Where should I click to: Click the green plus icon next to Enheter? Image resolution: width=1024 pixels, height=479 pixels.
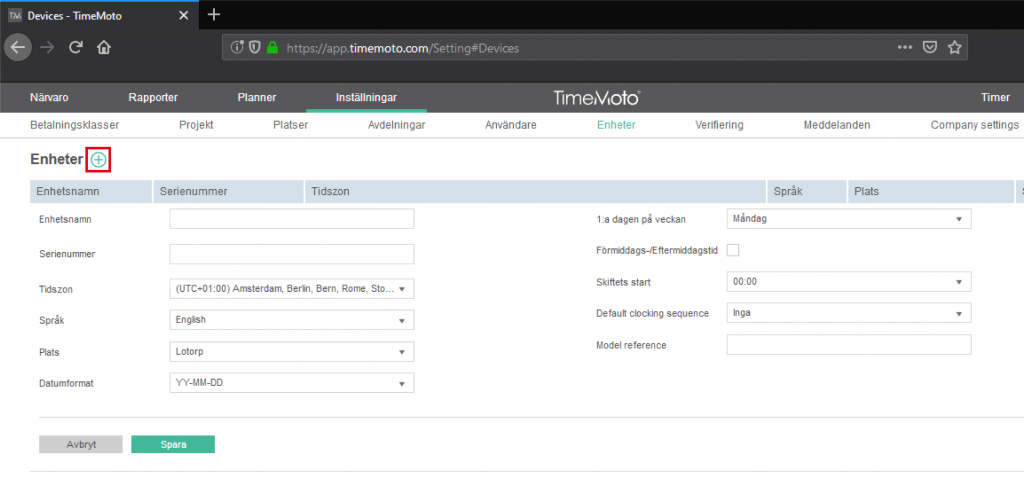[98, 159]
